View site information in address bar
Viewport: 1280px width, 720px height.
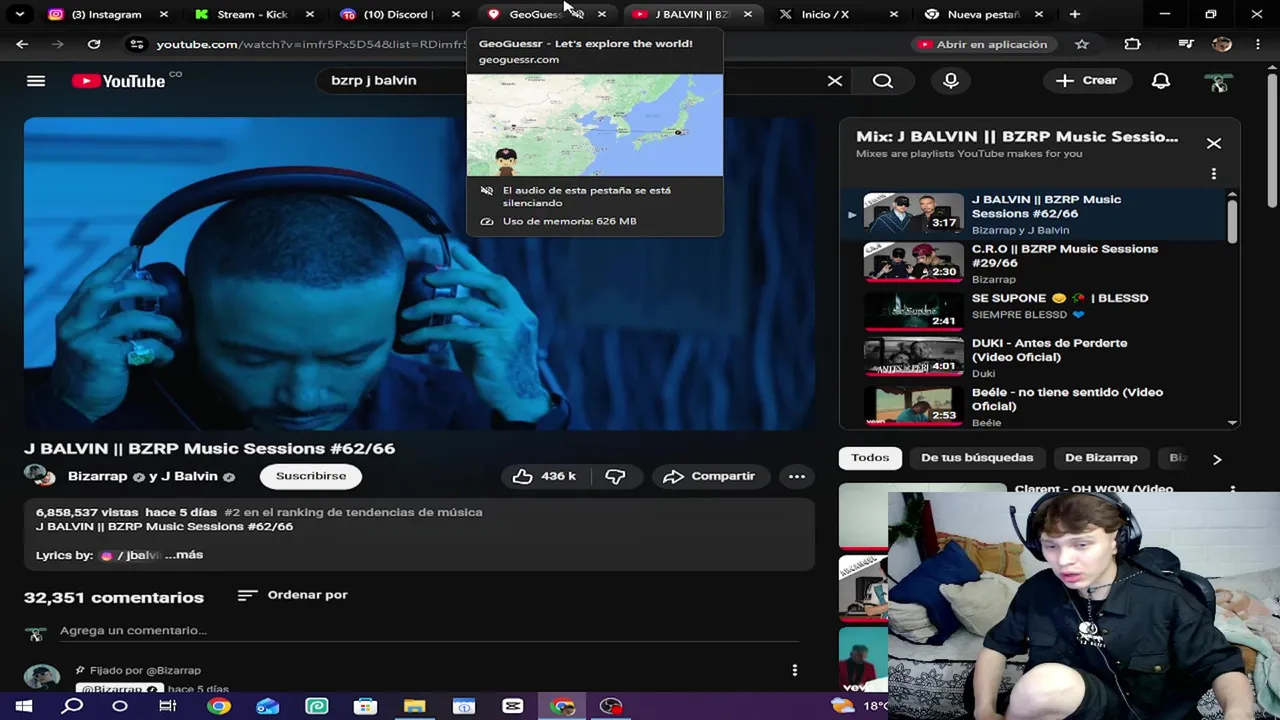pos(137,44)
